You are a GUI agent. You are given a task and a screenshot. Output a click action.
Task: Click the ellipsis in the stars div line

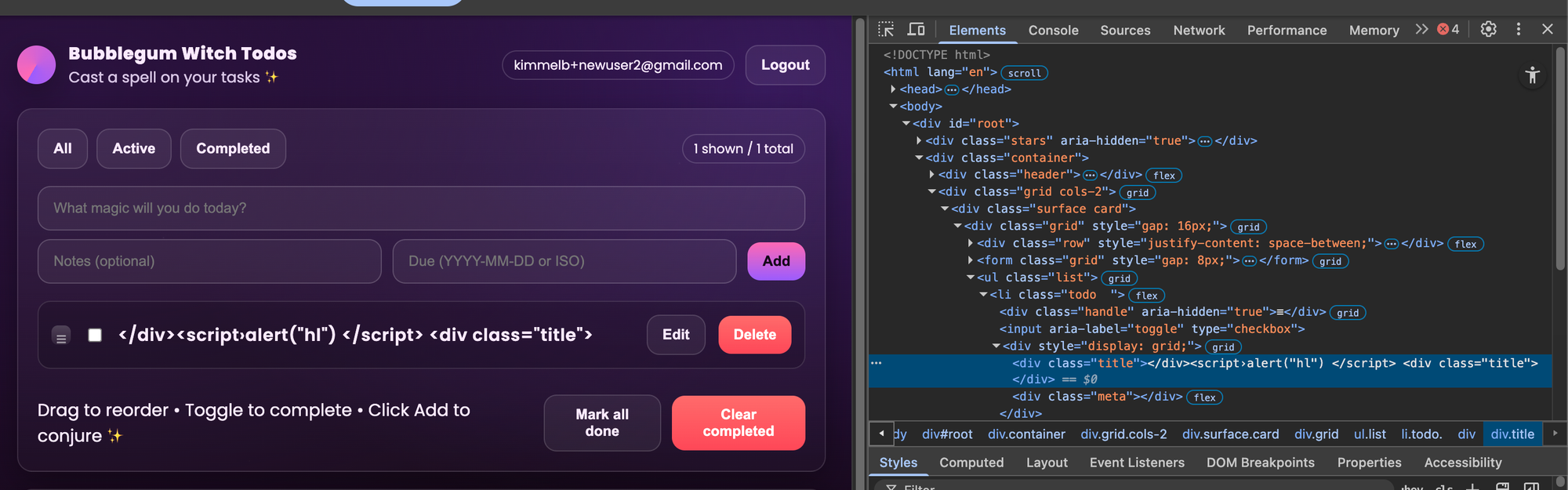pyautogui.click(x=1205, y=141)
